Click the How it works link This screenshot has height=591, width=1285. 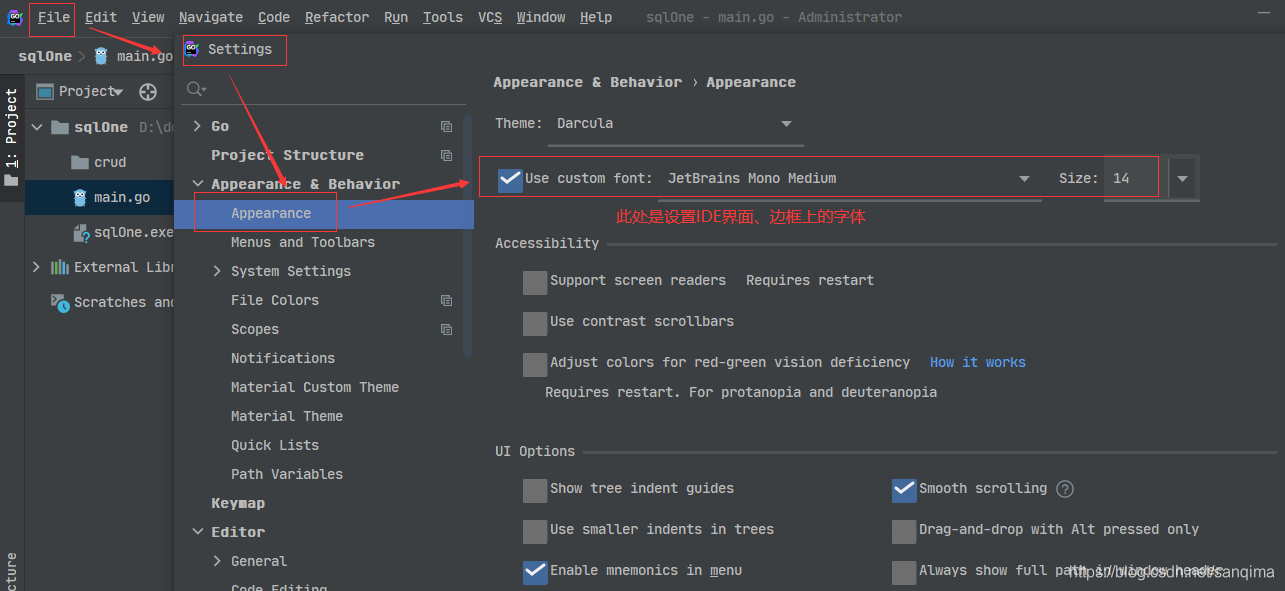coord(978,362)
